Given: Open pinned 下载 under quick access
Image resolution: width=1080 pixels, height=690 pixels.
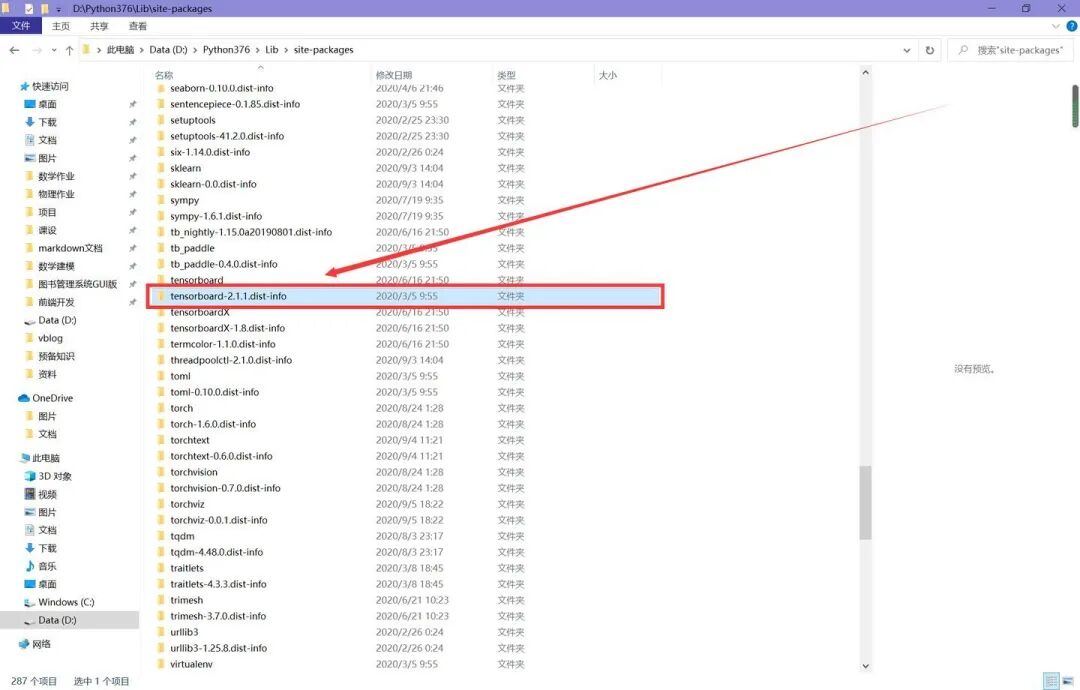Looking at the screenshot, I should 47,122.
